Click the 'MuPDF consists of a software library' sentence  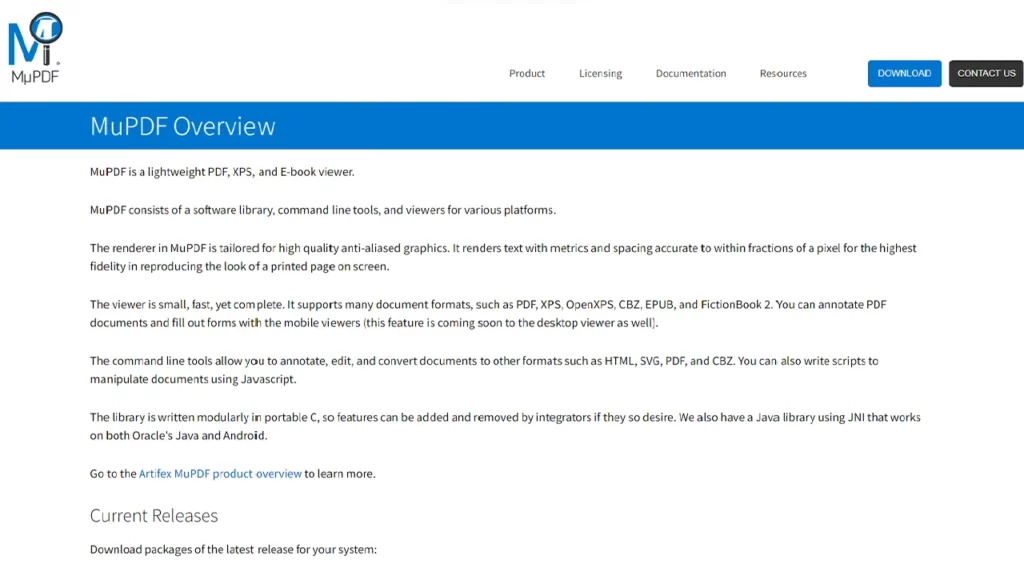322,210
